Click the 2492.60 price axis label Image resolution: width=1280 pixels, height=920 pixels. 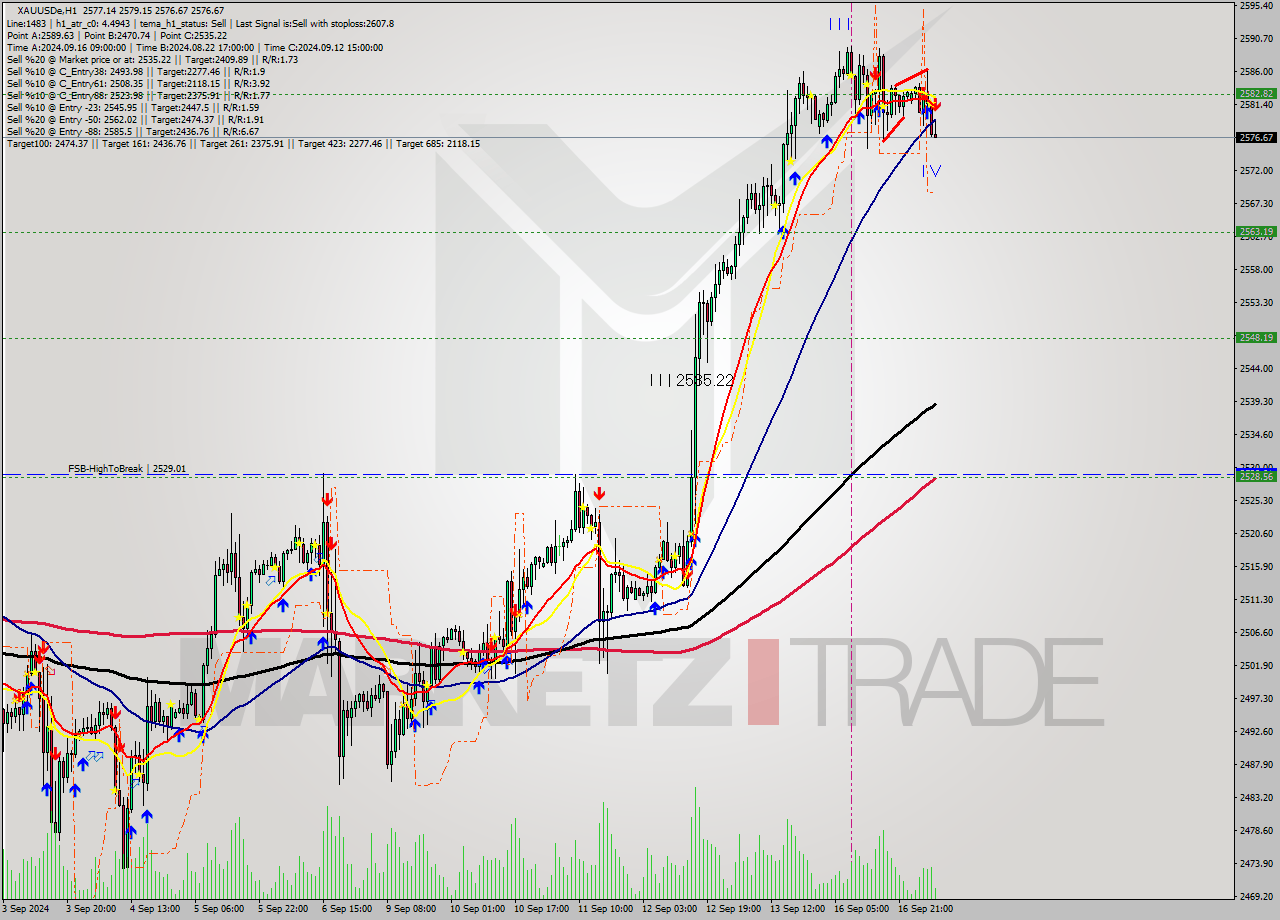click(1256, 732)
